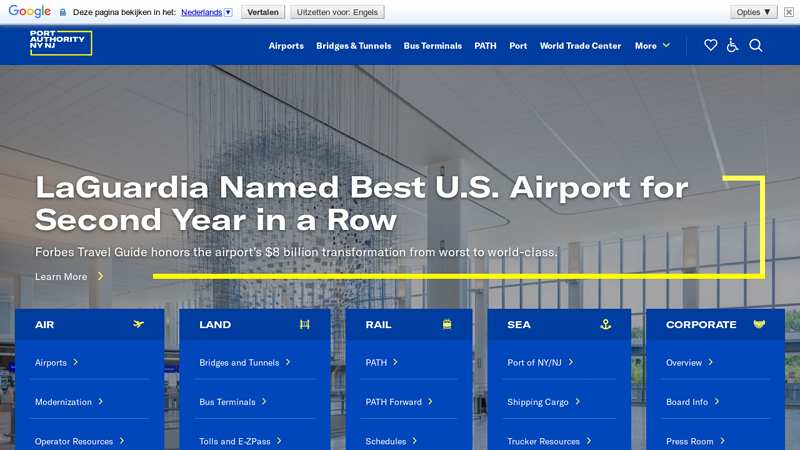Open site search via magnifier icon
Viewport: 800px width, 450px height.
(756, 45)
